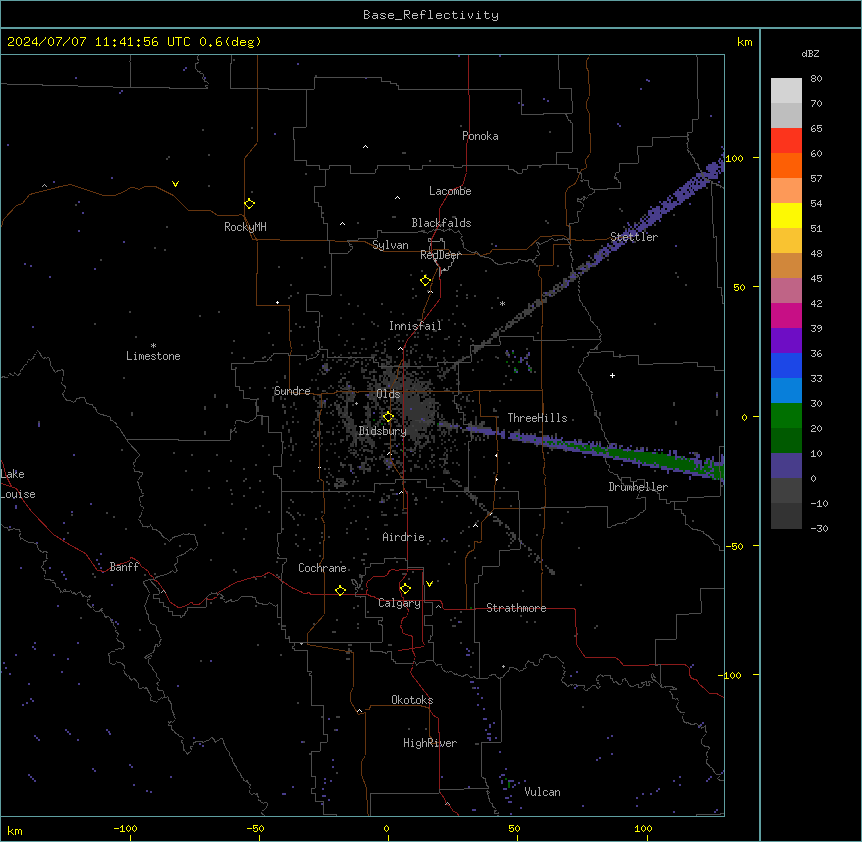
Task: Click the Olds label
Action: (x=388, y=394)
